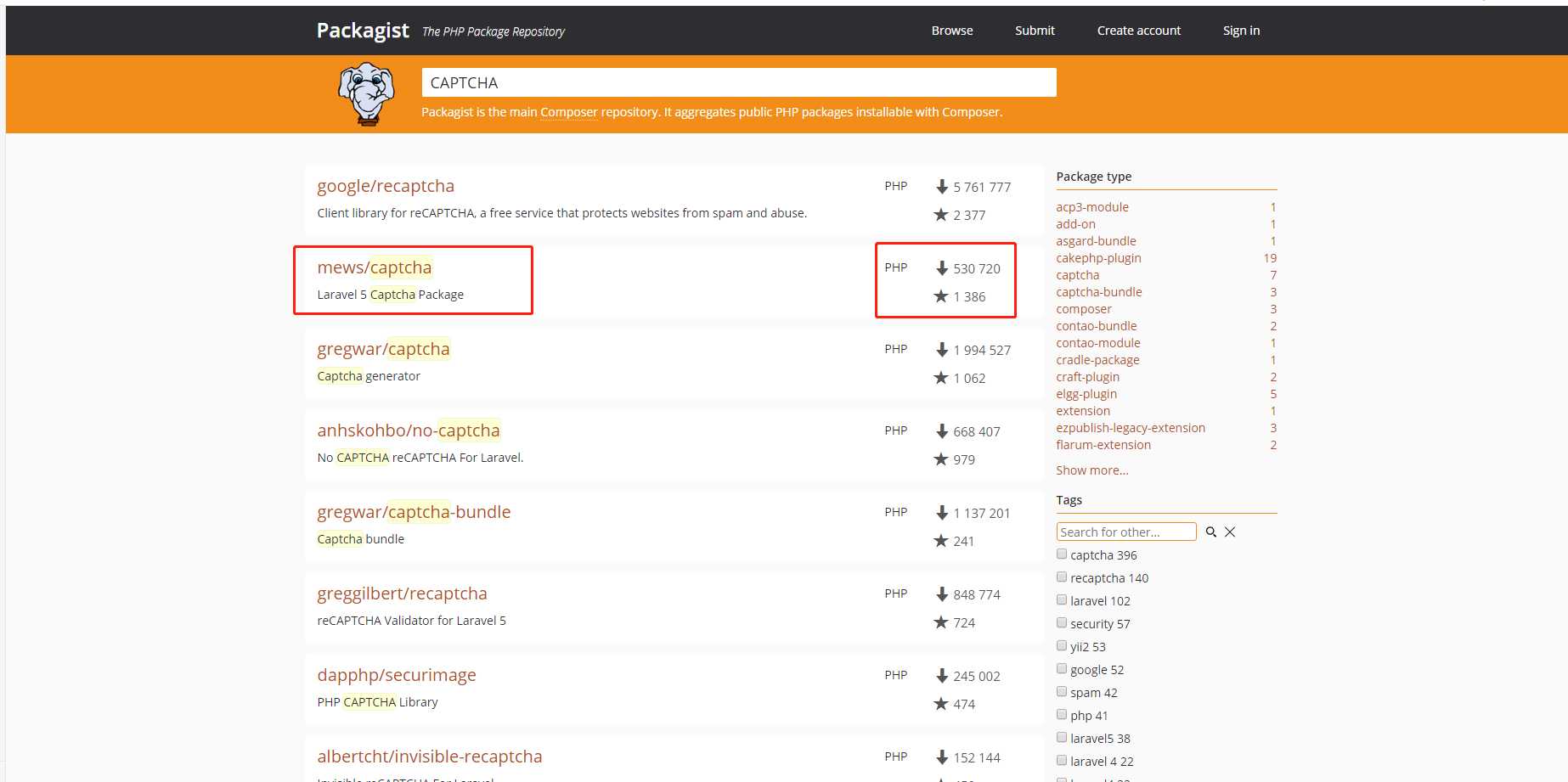Check the captcha 396 tag checkbox
Screen dimensions: 1568x782
(1062, 554)
